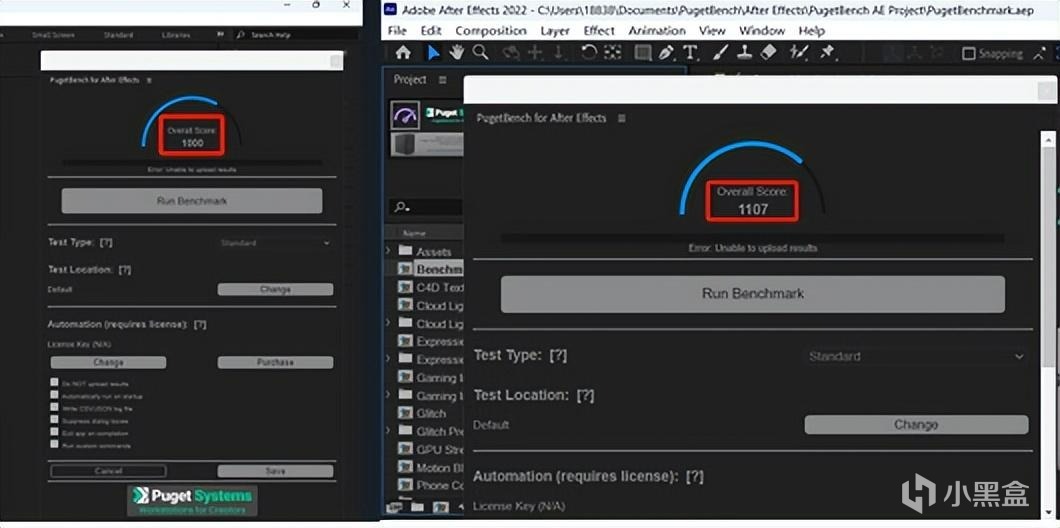The width and height of the screenshot is (1060, 528).
Task: Click Automation help [?] in right window
Action: point(694,476)
